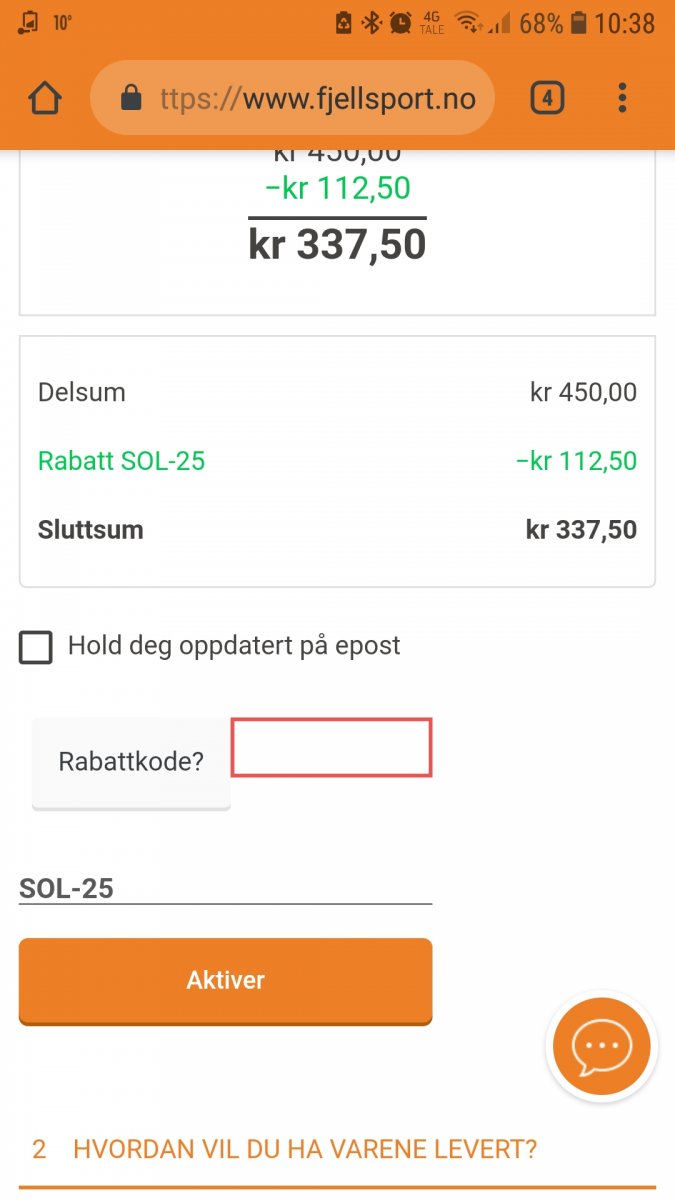Screen dimensions: 675x1200
Task: Open the tab switcher showing 4 tabs
Action: pos(546,98)
